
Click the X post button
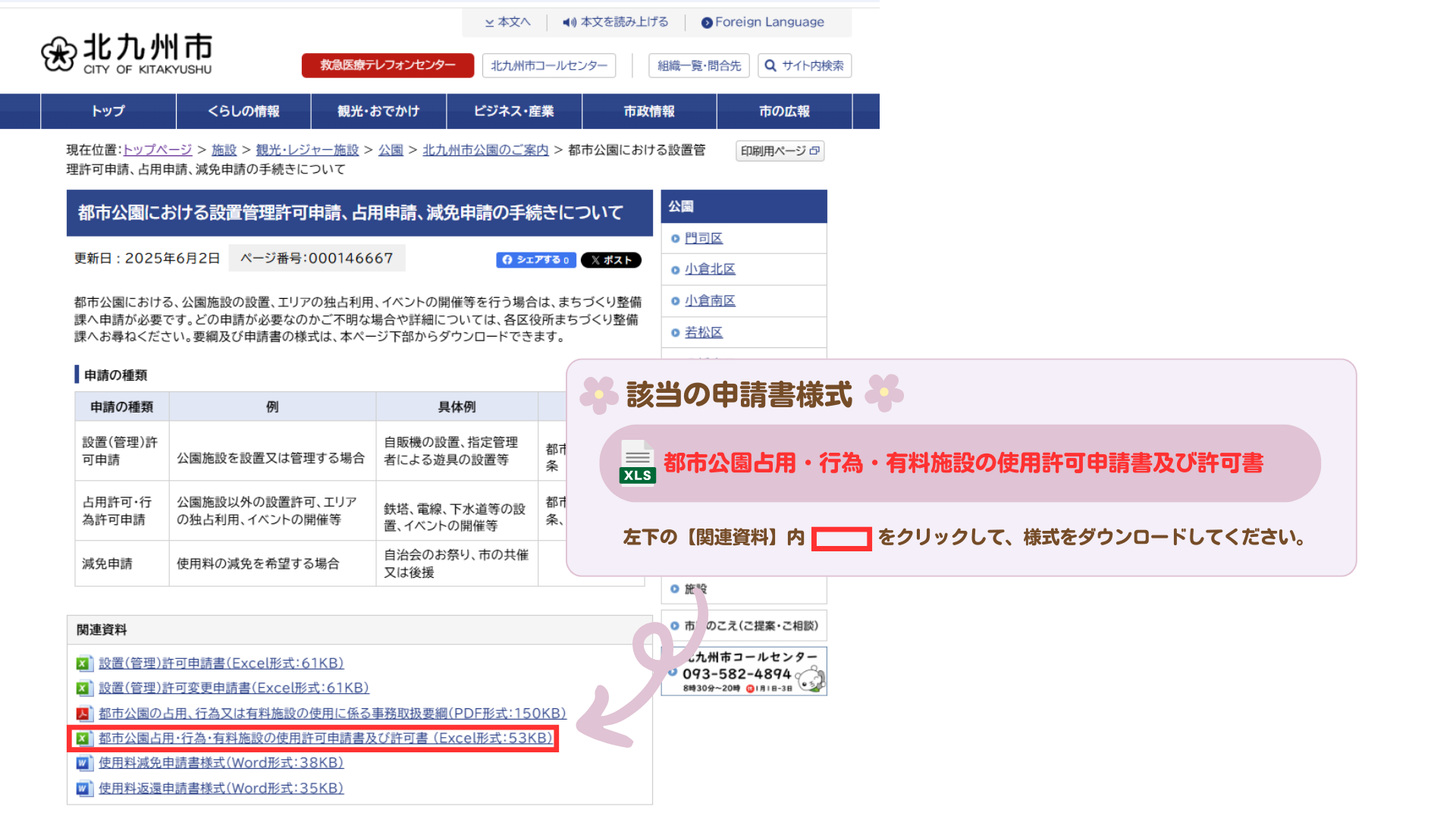610,260
